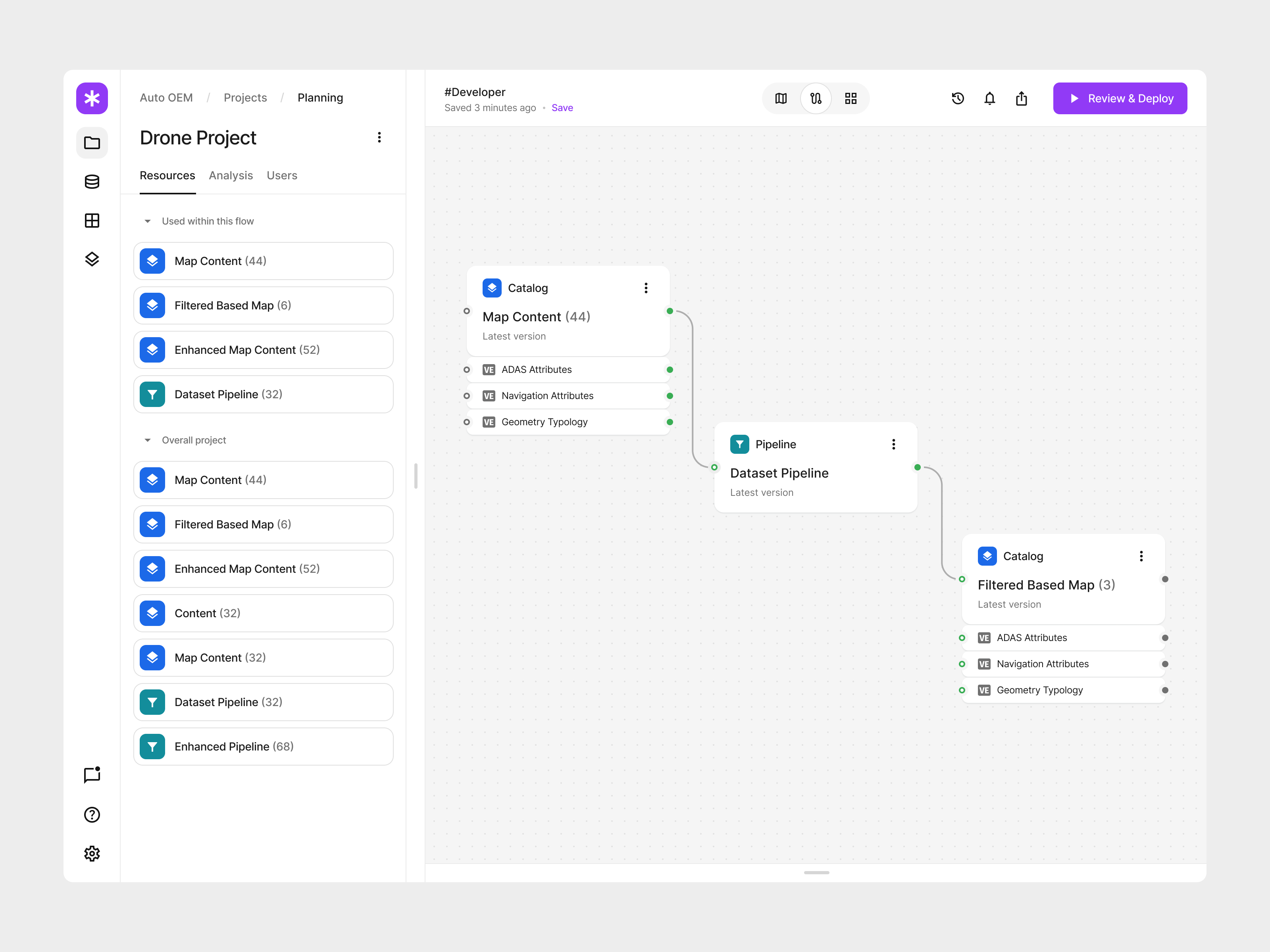This screenshot has height=952, width=1270.
Task: Open the Users tab
Action: pyautogui.click(x=281, y=176)
